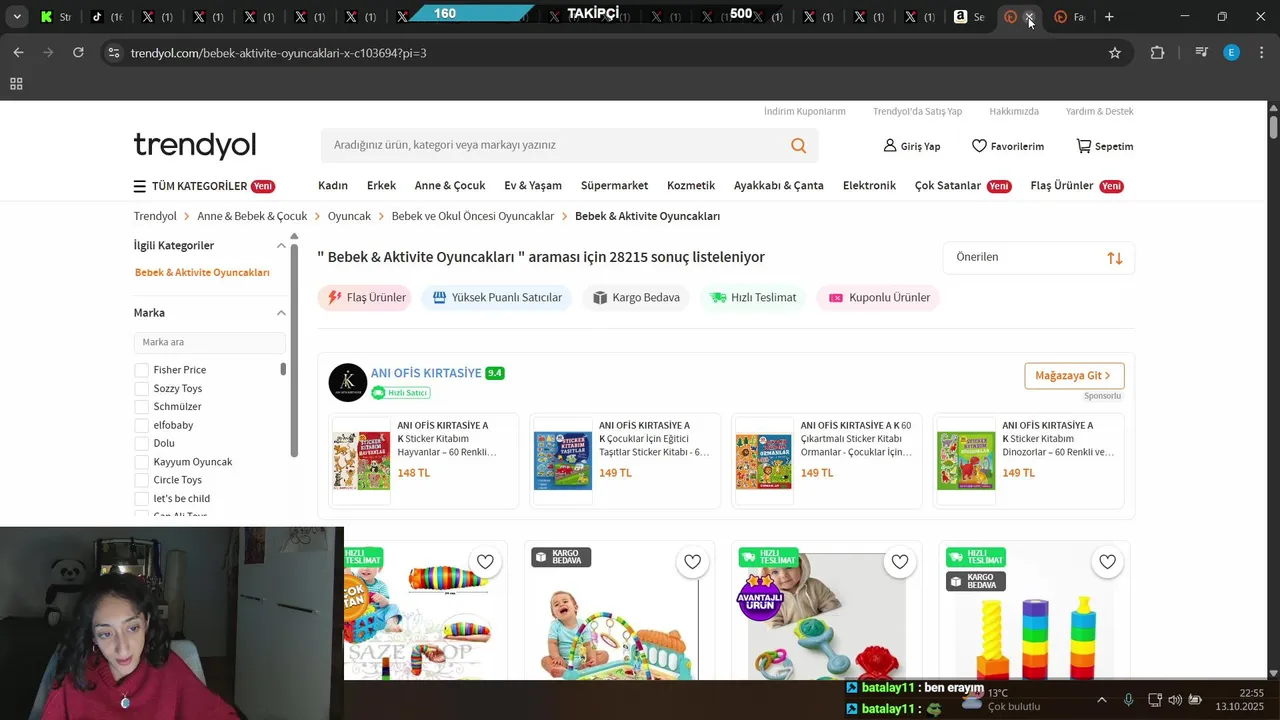Click the orange search magnifier icon
This screenshot has height=720, width=1280.
[x=798, y=146]
